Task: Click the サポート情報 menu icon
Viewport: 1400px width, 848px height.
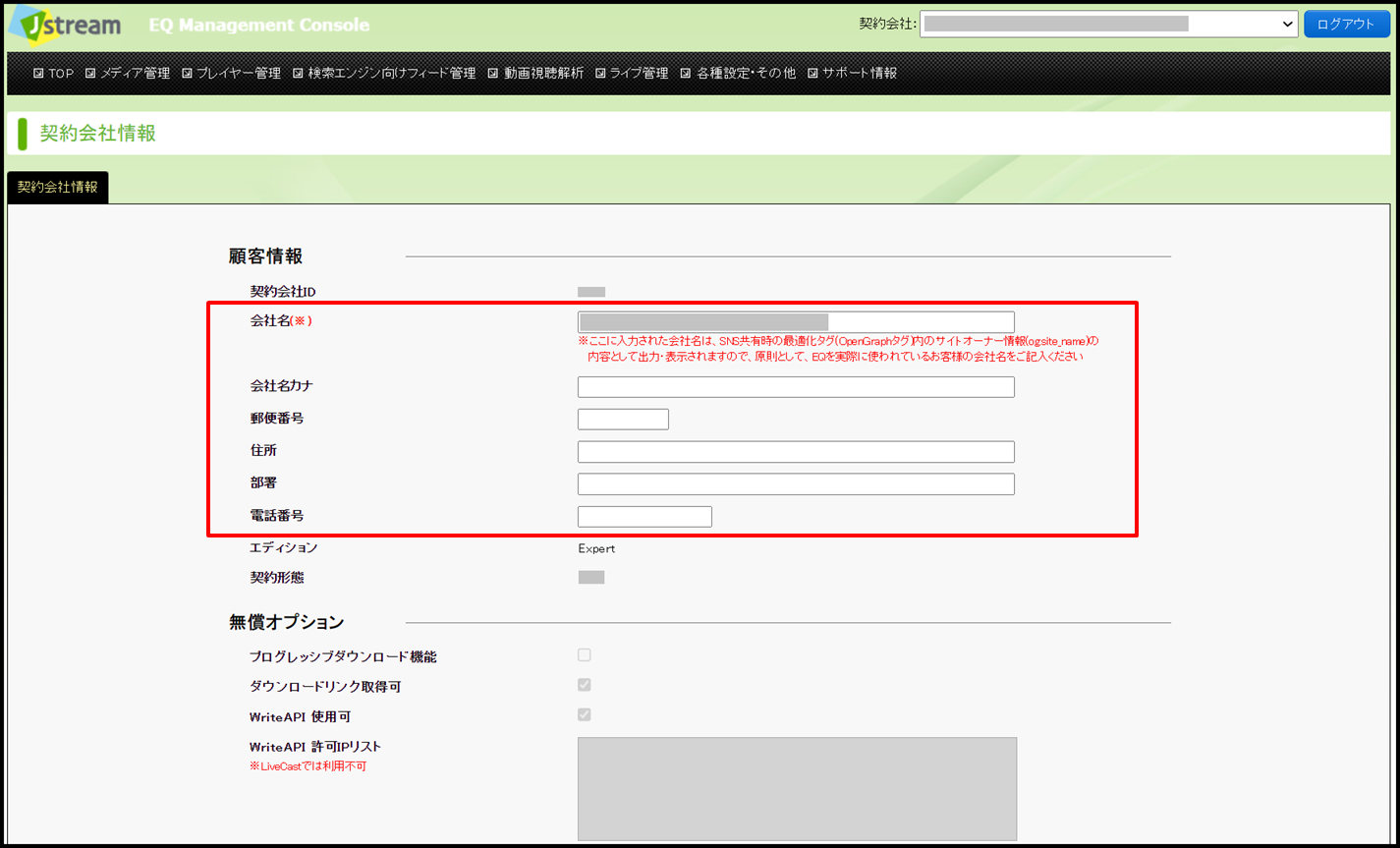Action: 812,74
